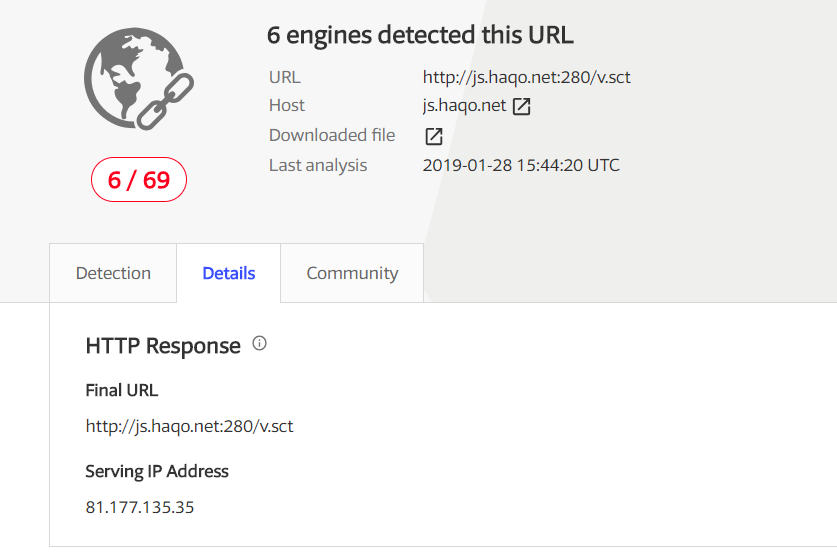
Task: Click the js.haqo.net host text
Action: pyautogui.click(x=464, y=106)
